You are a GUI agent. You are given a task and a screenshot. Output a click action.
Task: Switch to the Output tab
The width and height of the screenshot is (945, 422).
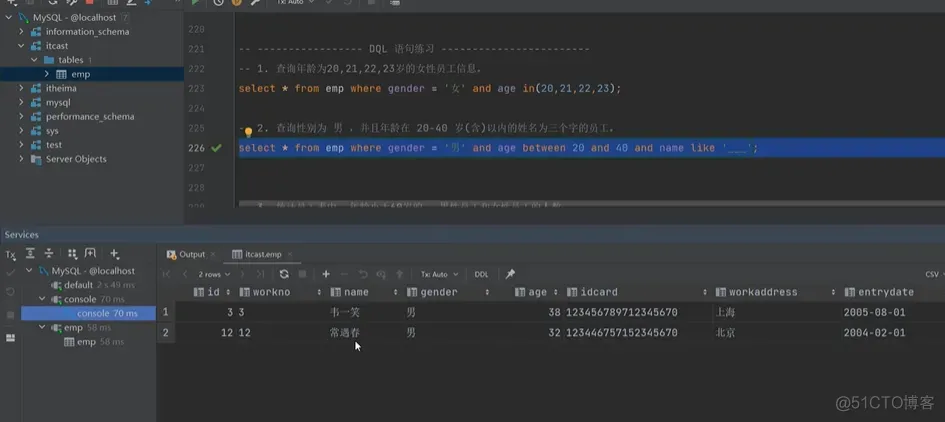pyautogui.click(x=186, y=254)
